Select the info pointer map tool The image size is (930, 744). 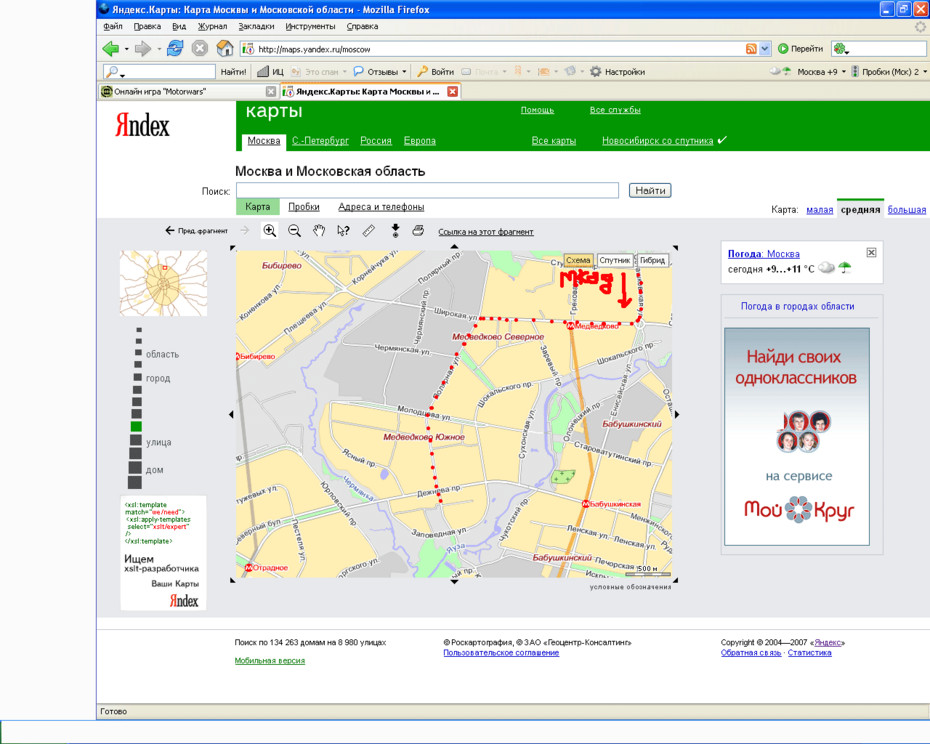pyautogui.click(x=343, y=231)
